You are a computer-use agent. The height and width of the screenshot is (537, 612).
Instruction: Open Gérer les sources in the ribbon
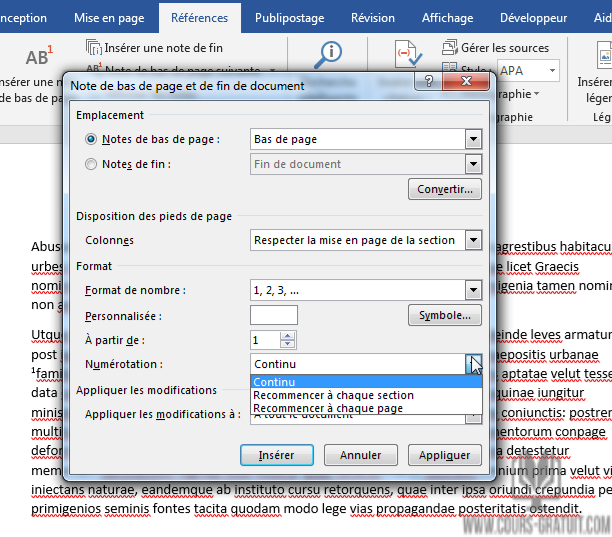495,48
